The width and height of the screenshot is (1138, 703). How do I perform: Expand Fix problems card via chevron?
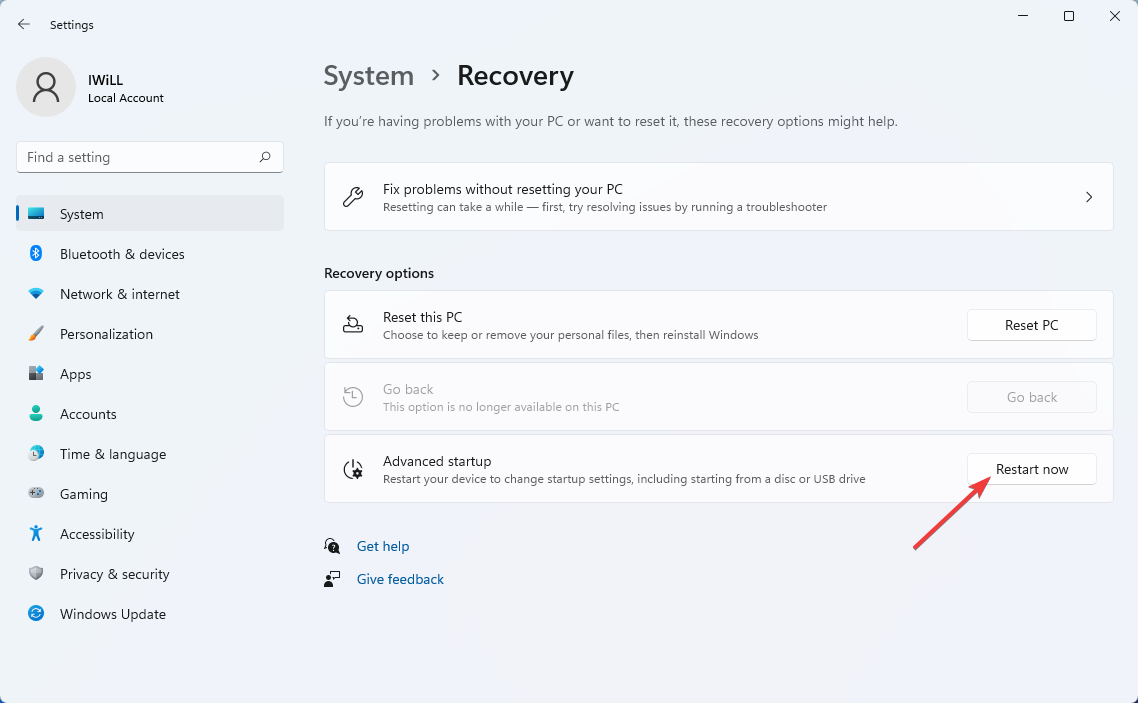[x=1089, y=197]
